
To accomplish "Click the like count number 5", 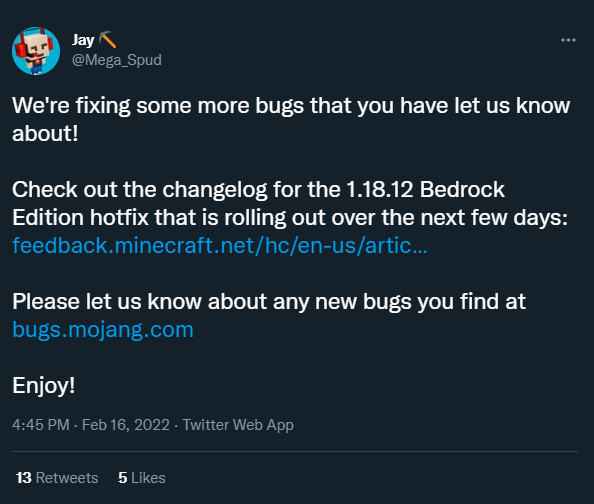I will [x=122, y=478].
